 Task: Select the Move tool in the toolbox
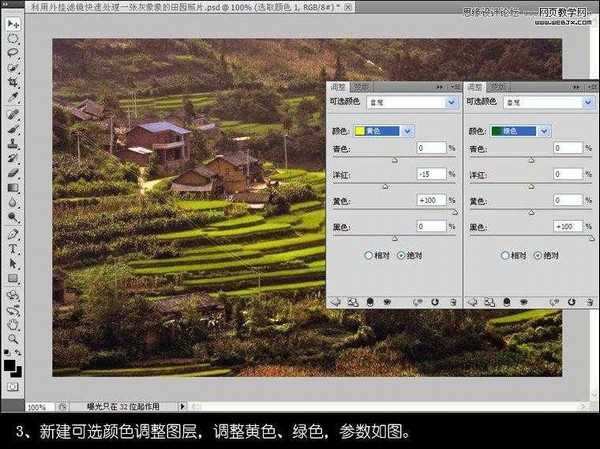[13, 24]
